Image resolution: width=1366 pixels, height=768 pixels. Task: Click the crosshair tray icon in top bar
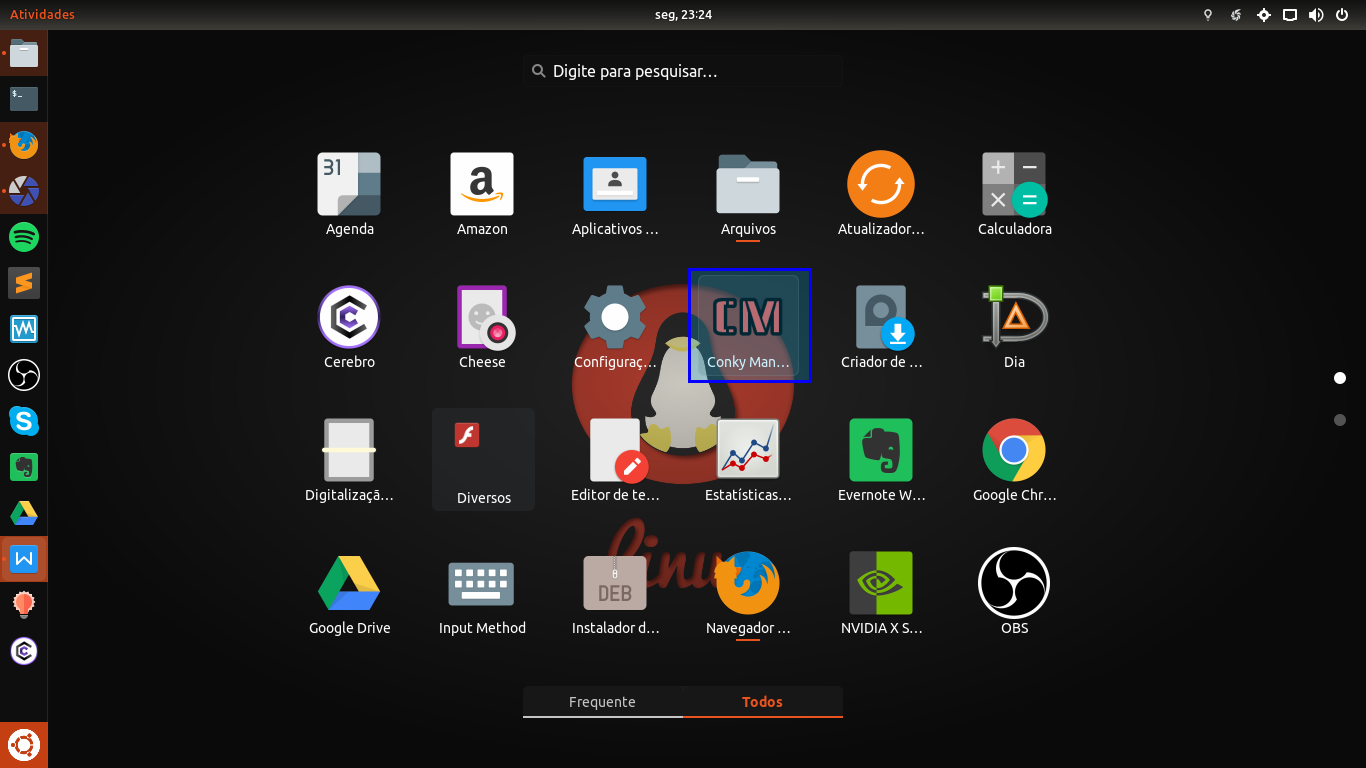[1264, 15]
